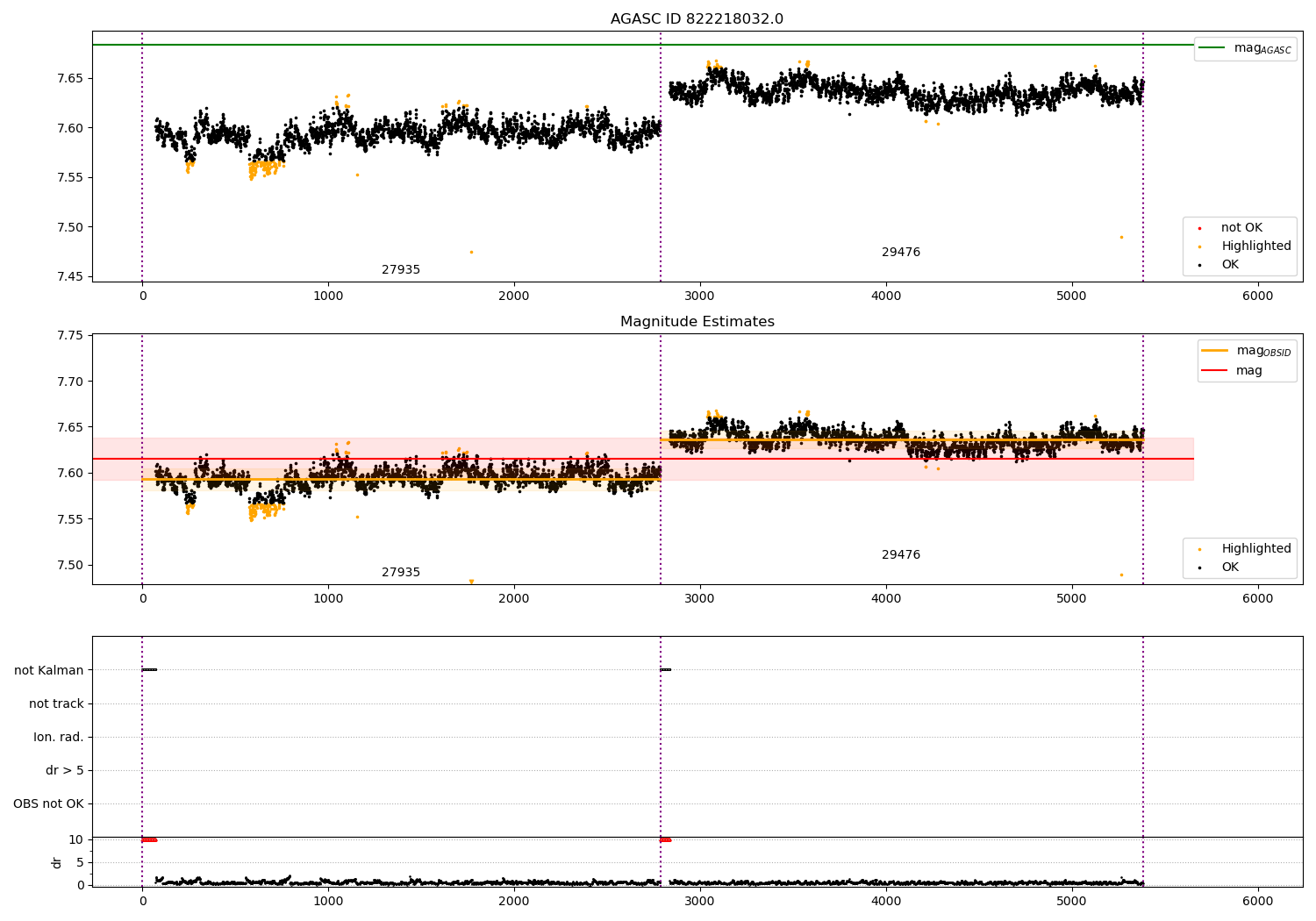1316x921 pixels.
Task: Click the 6000 x-tick label under top plot
Action: [1257, 296]
